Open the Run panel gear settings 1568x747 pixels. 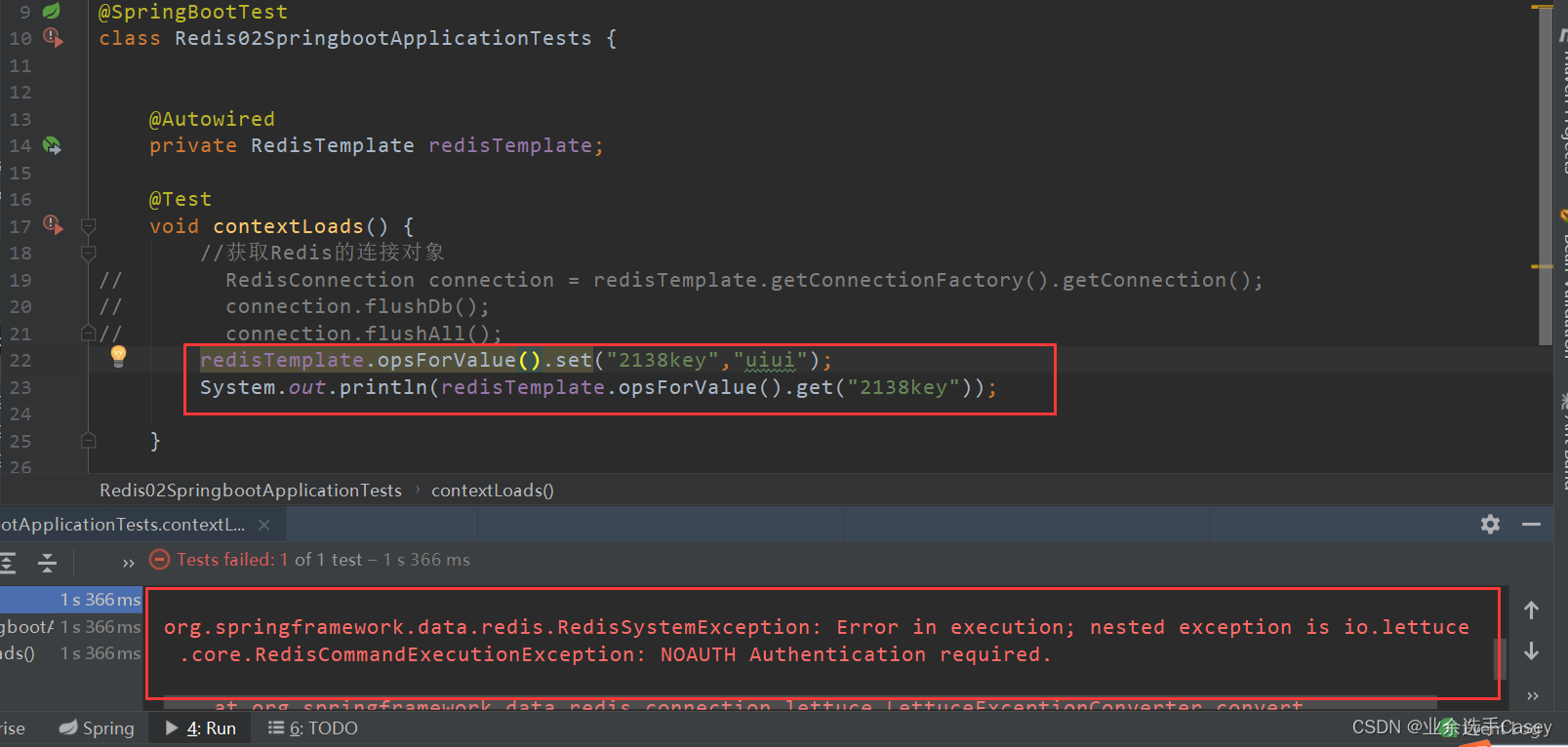point(1490,524)
